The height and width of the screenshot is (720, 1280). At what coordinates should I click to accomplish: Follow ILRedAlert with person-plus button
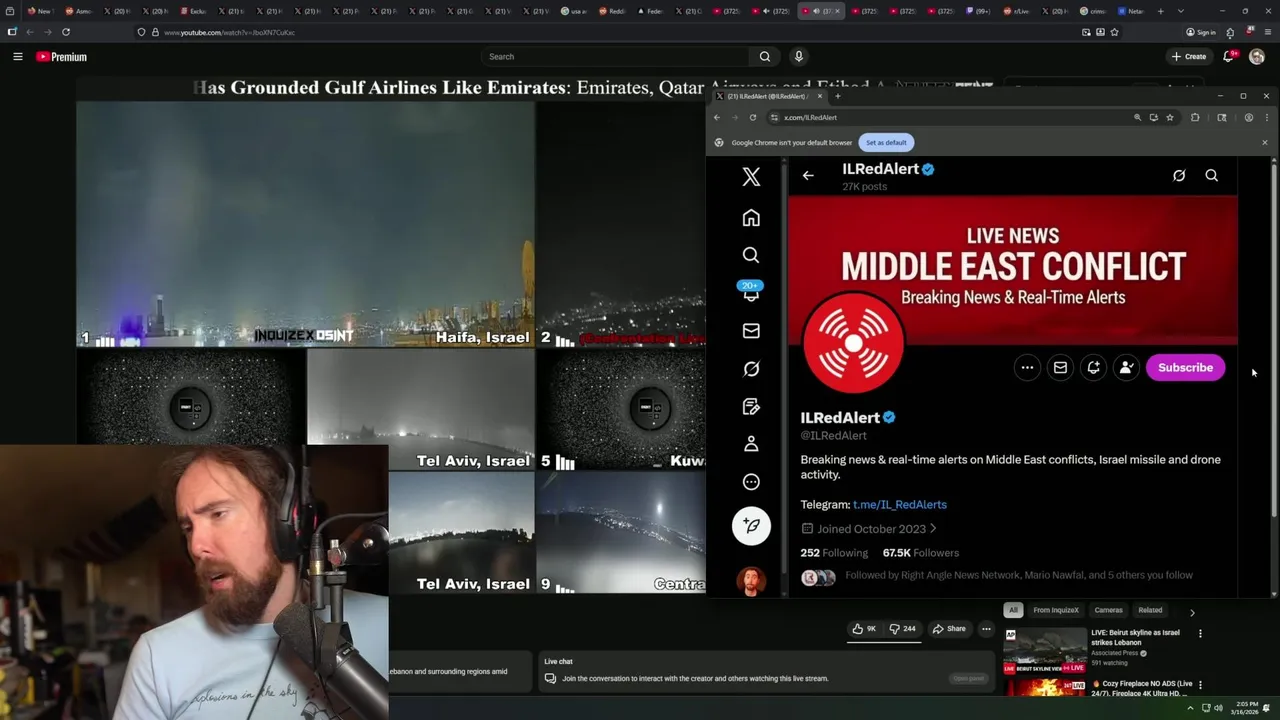tap(1126, 368)
